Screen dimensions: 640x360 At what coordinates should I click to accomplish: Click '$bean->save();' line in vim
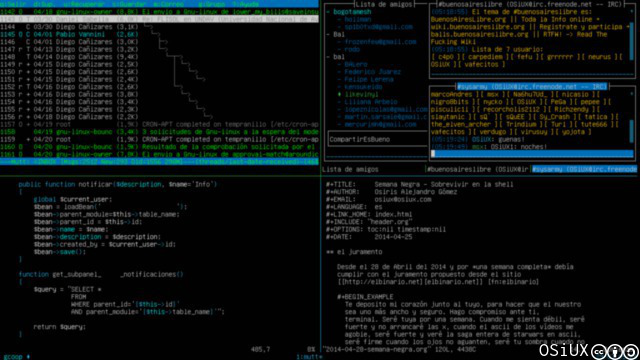[x=60, y=252]
